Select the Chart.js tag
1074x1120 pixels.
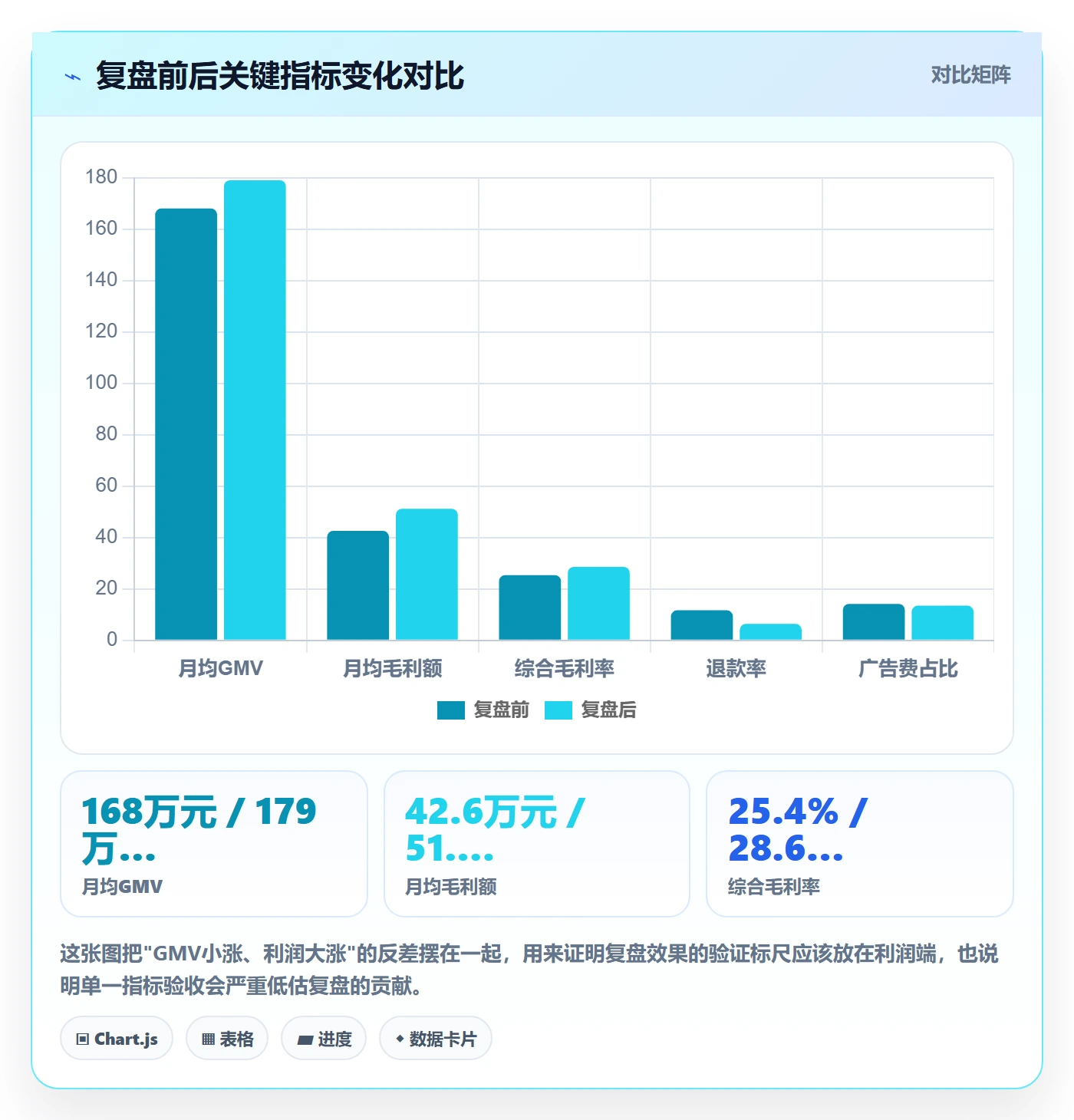[x=117, y=1039]
